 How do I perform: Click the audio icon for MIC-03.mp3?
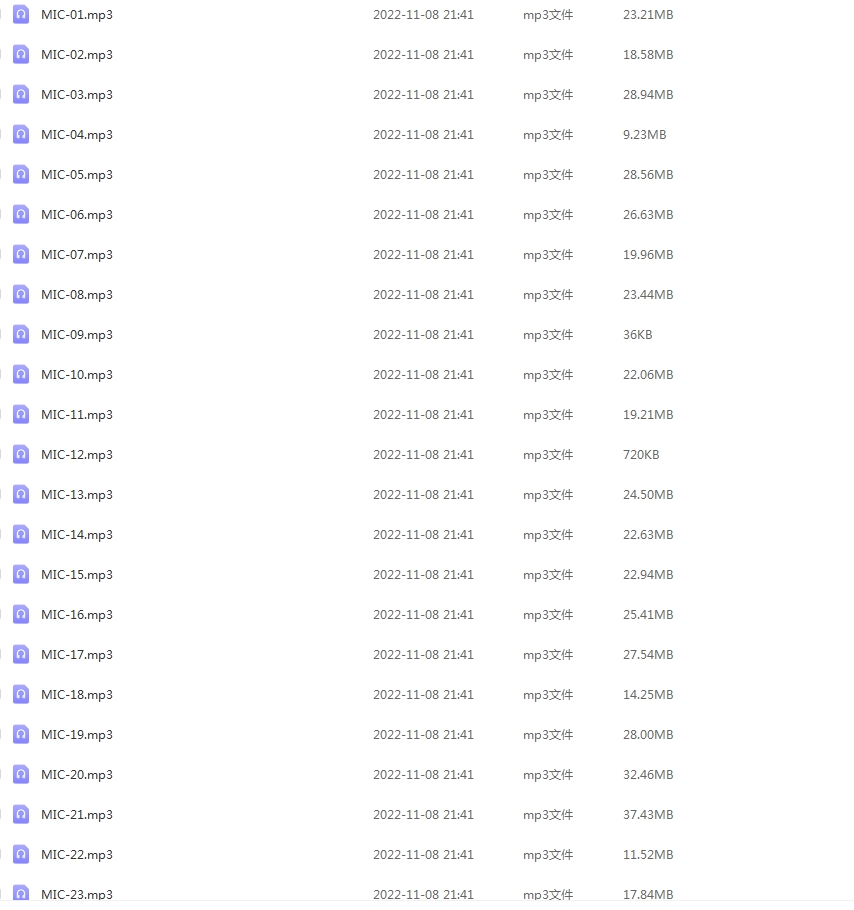point(21,95)
